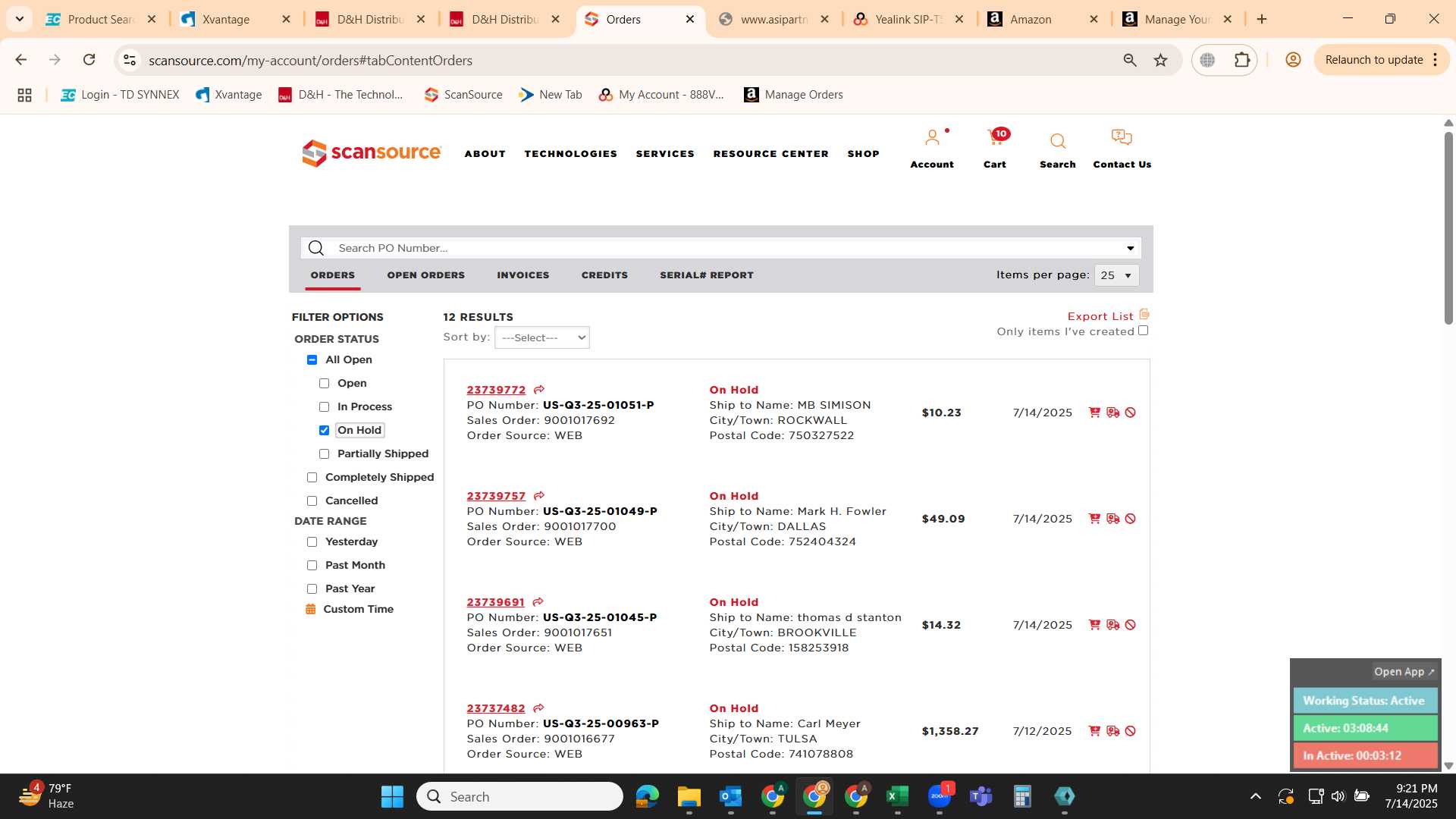The width and height of the screenshot is (1456, 819).
Task: Check the Past Year checkbox
Action: [312, 588]
